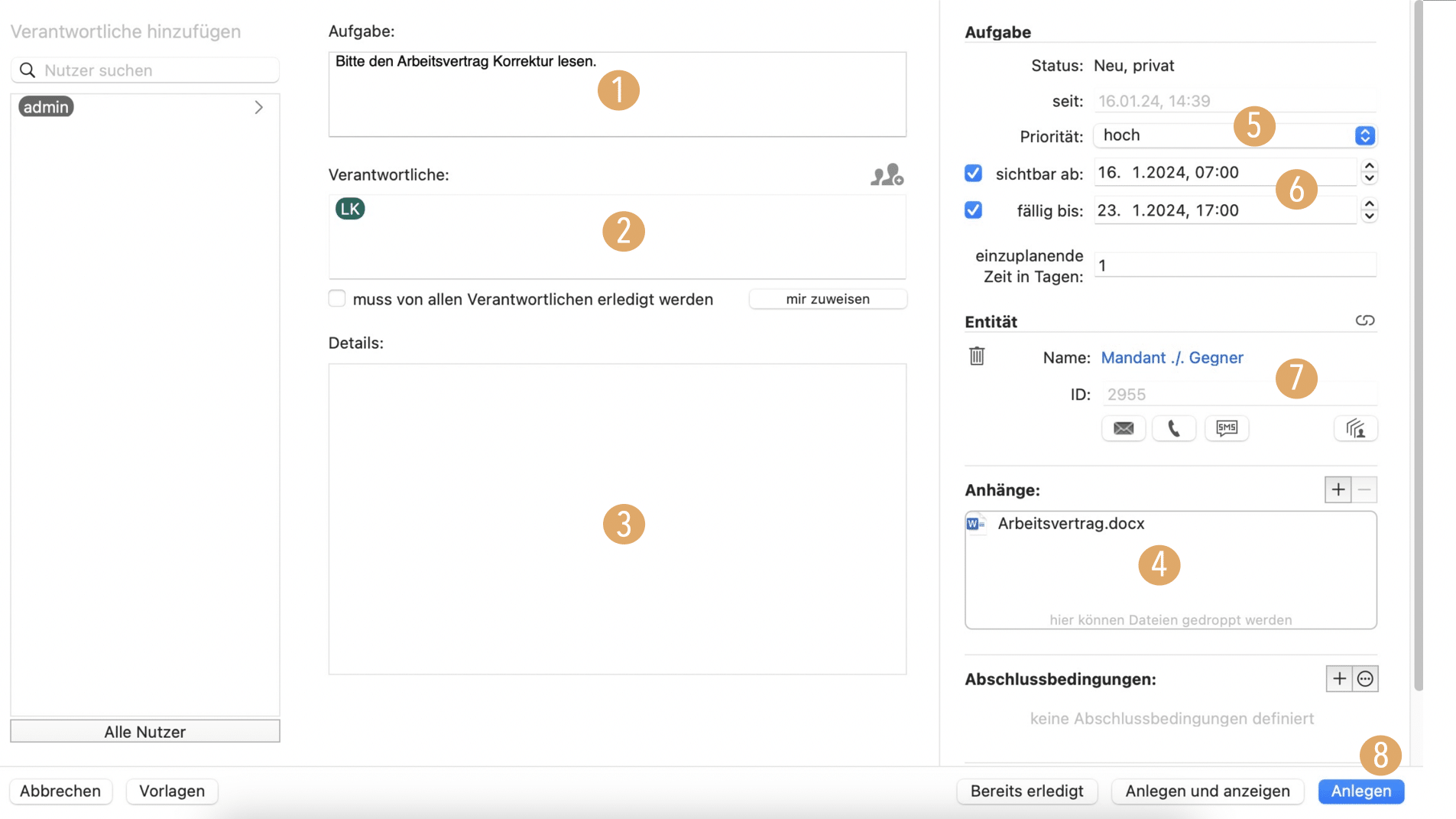The image size is (1456, 819).
Task: Open Vorlagen templates
Action: (172, 791)
